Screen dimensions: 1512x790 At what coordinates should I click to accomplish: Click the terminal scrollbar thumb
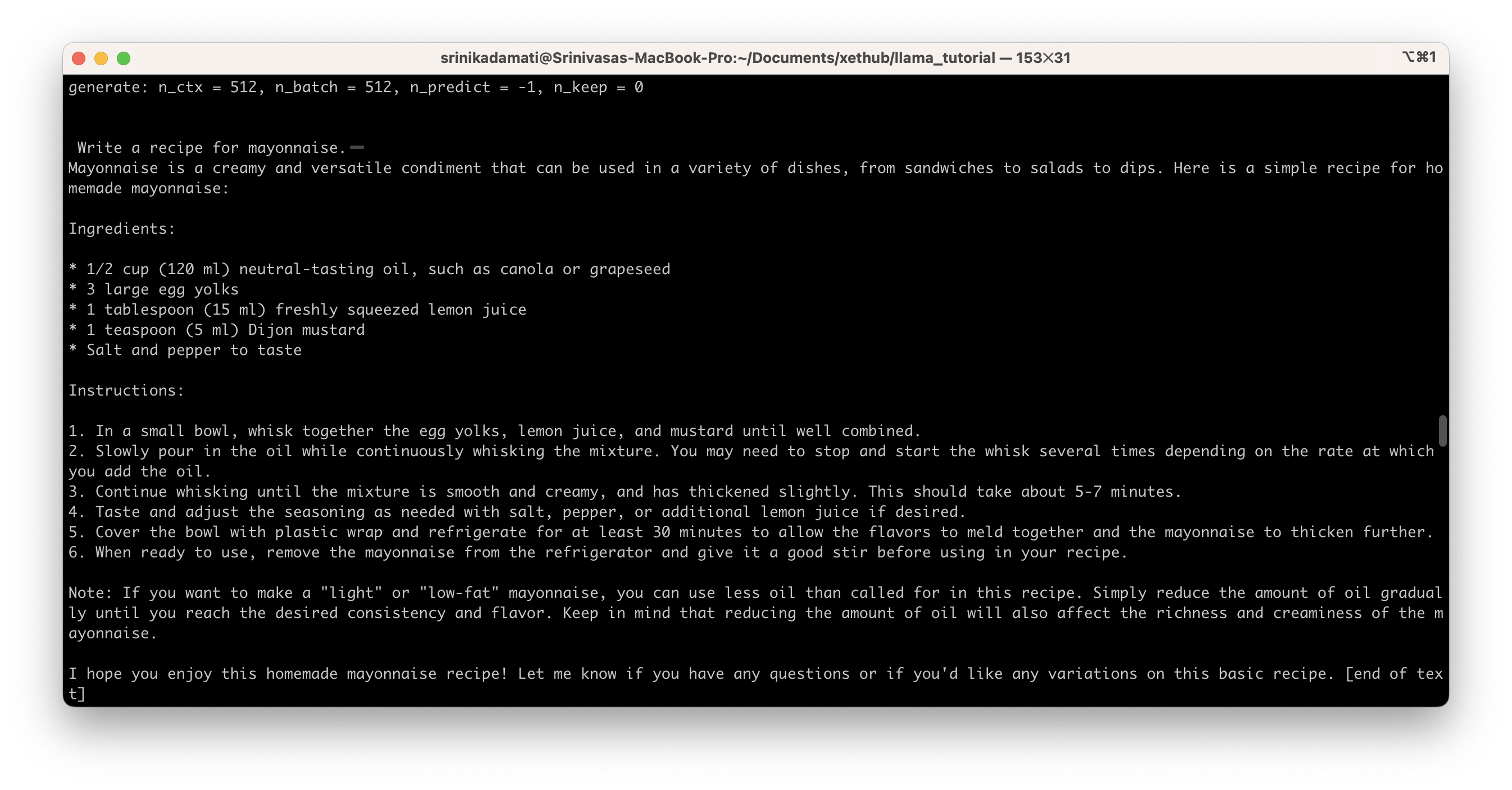coord(1442,430)
